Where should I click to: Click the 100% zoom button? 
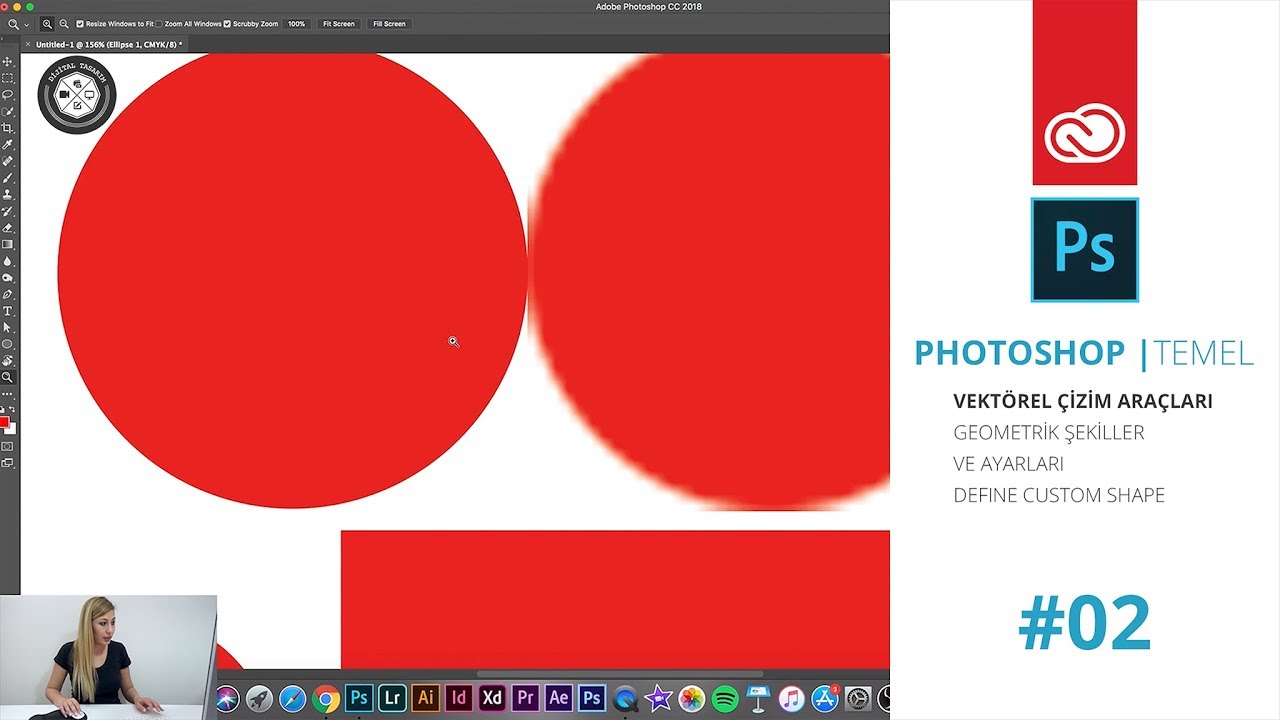point(296,23)
